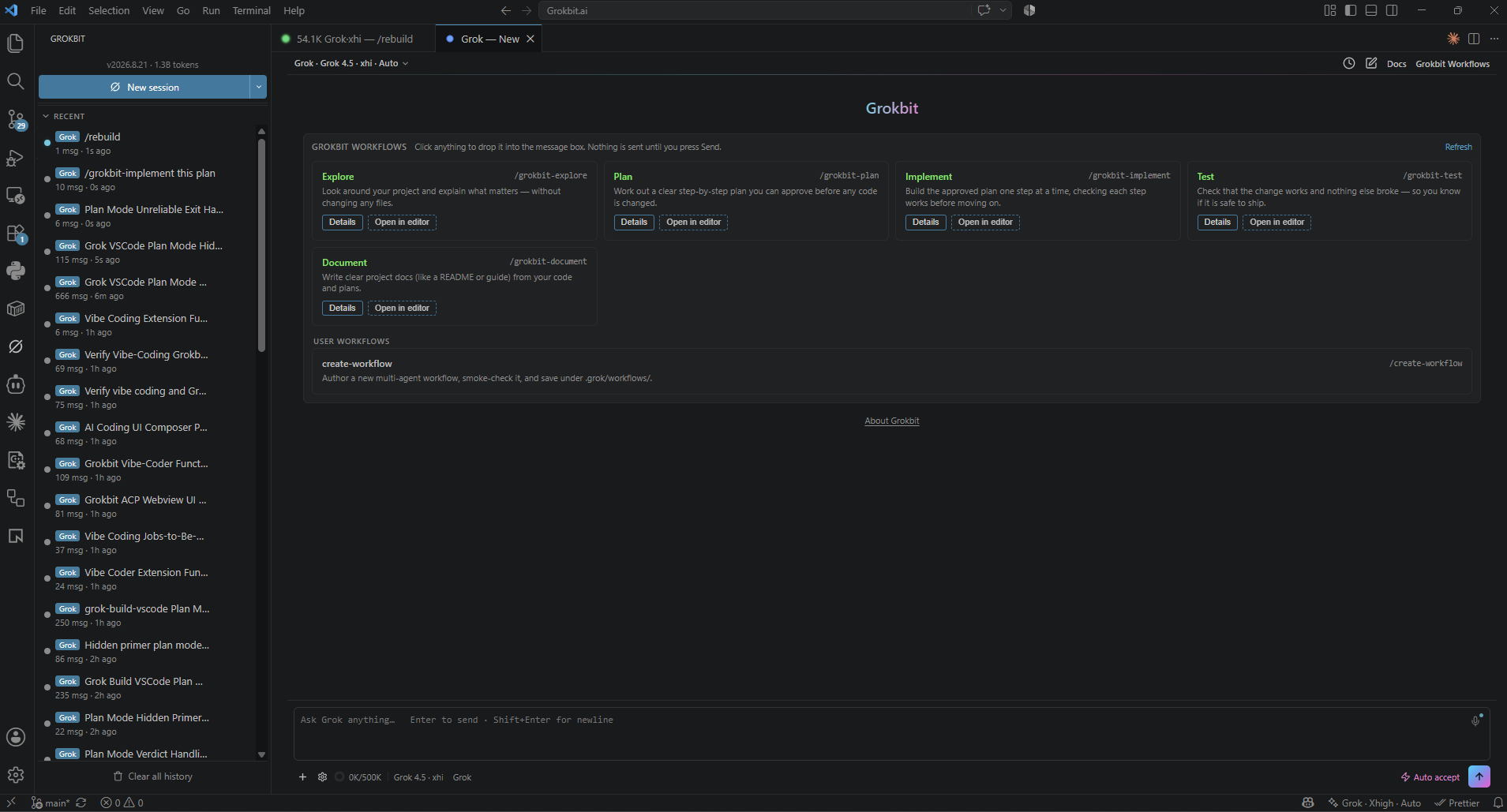
Task: Open the Python view in activity bar
Action: (x=16, y=271)
